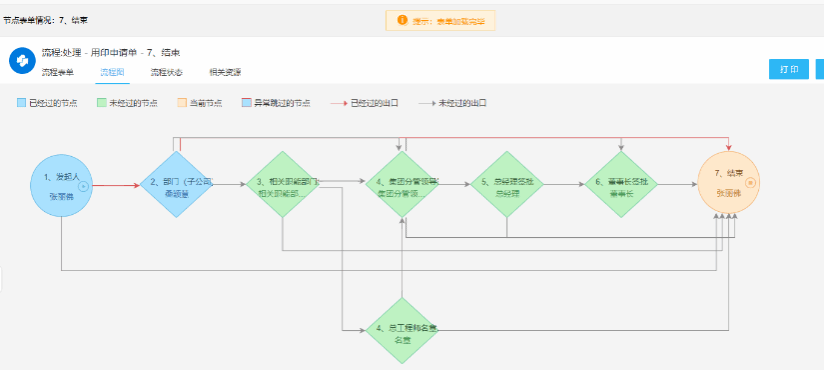Screen dimensions: 824x370
Task: Select the 7、结束 circle node
Action: click(x=728, y=182)
